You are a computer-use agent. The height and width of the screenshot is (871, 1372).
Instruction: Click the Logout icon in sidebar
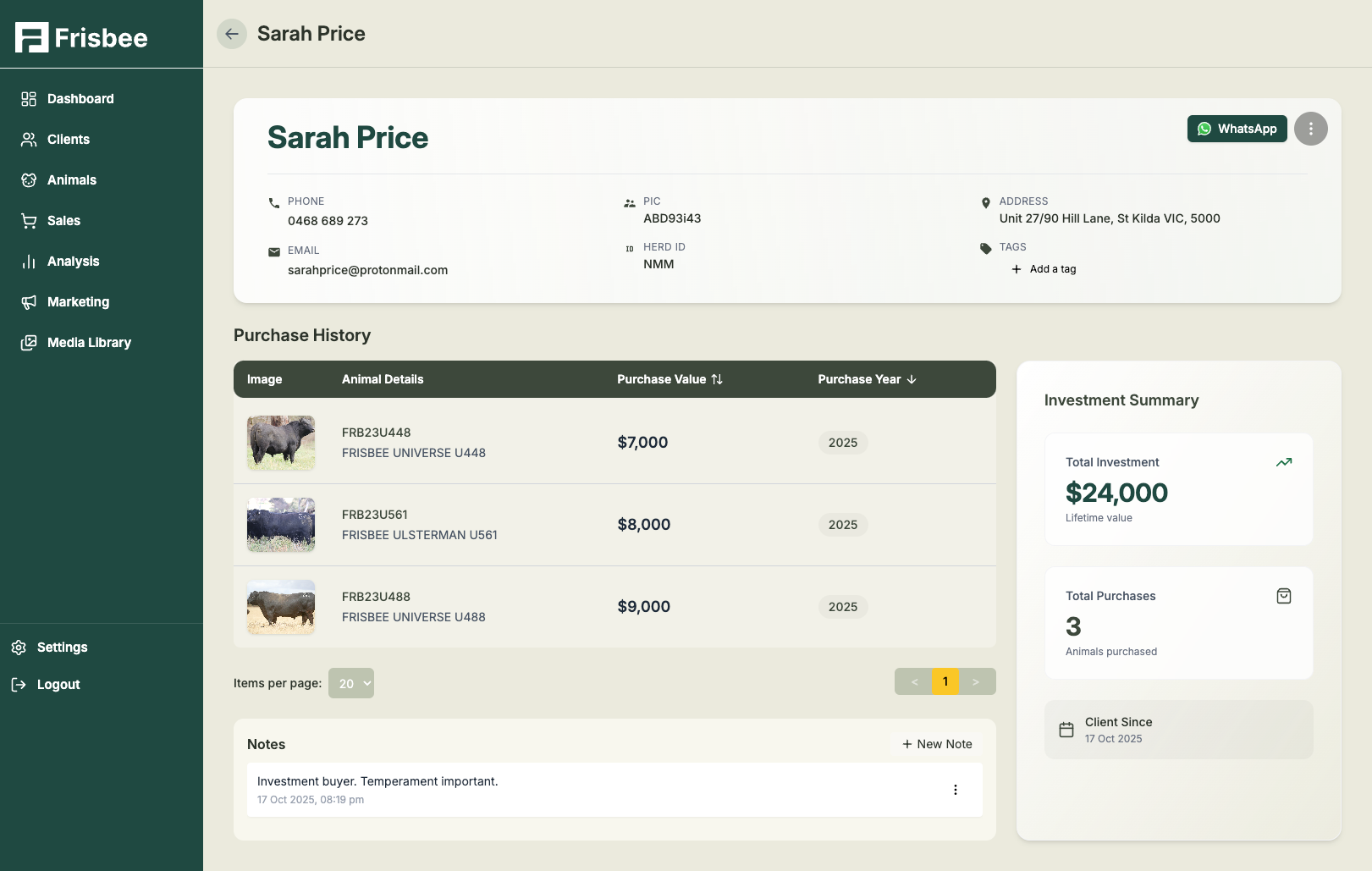pos(19,685)
